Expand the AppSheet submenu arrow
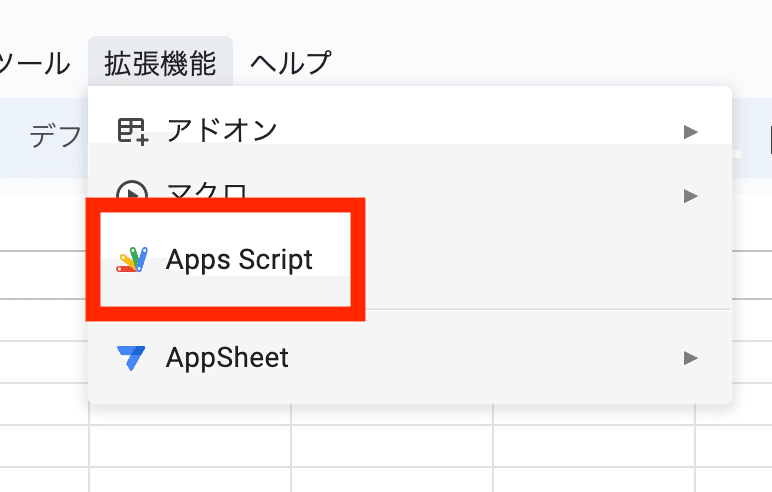This screenshot has width=772, height=492. coord(691,358)
